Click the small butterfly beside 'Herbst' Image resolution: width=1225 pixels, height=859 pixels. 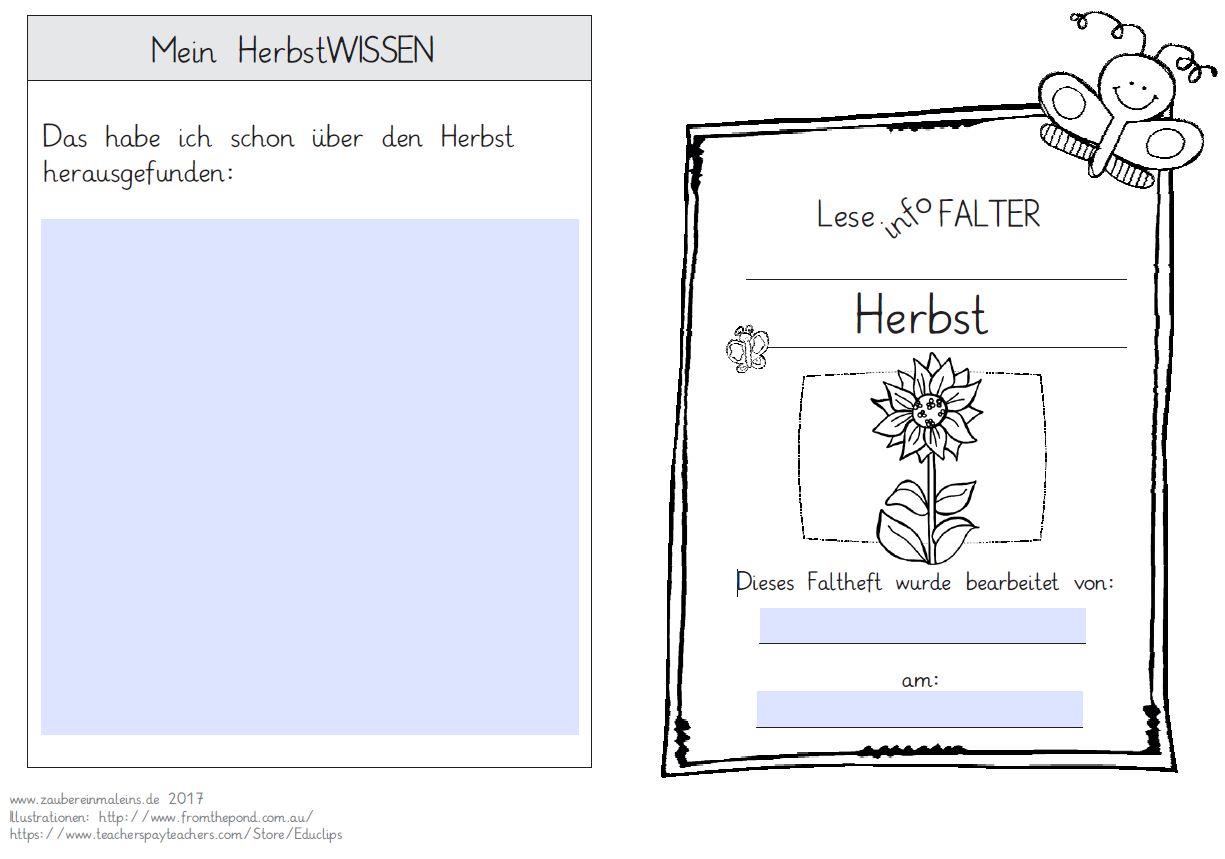747,348
